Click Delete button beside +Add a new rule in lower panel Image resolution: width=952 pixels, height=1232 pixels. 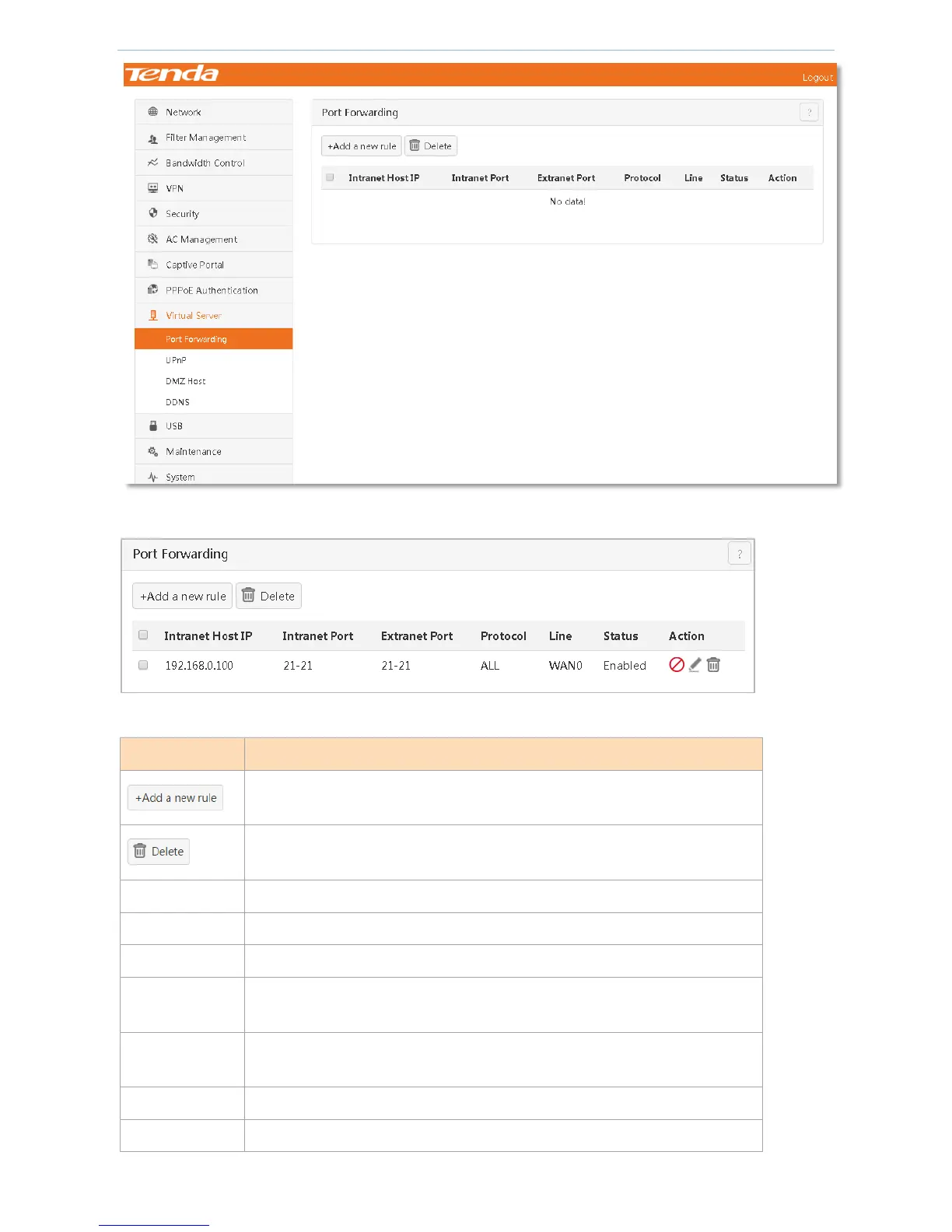click(x=268, y=596)
